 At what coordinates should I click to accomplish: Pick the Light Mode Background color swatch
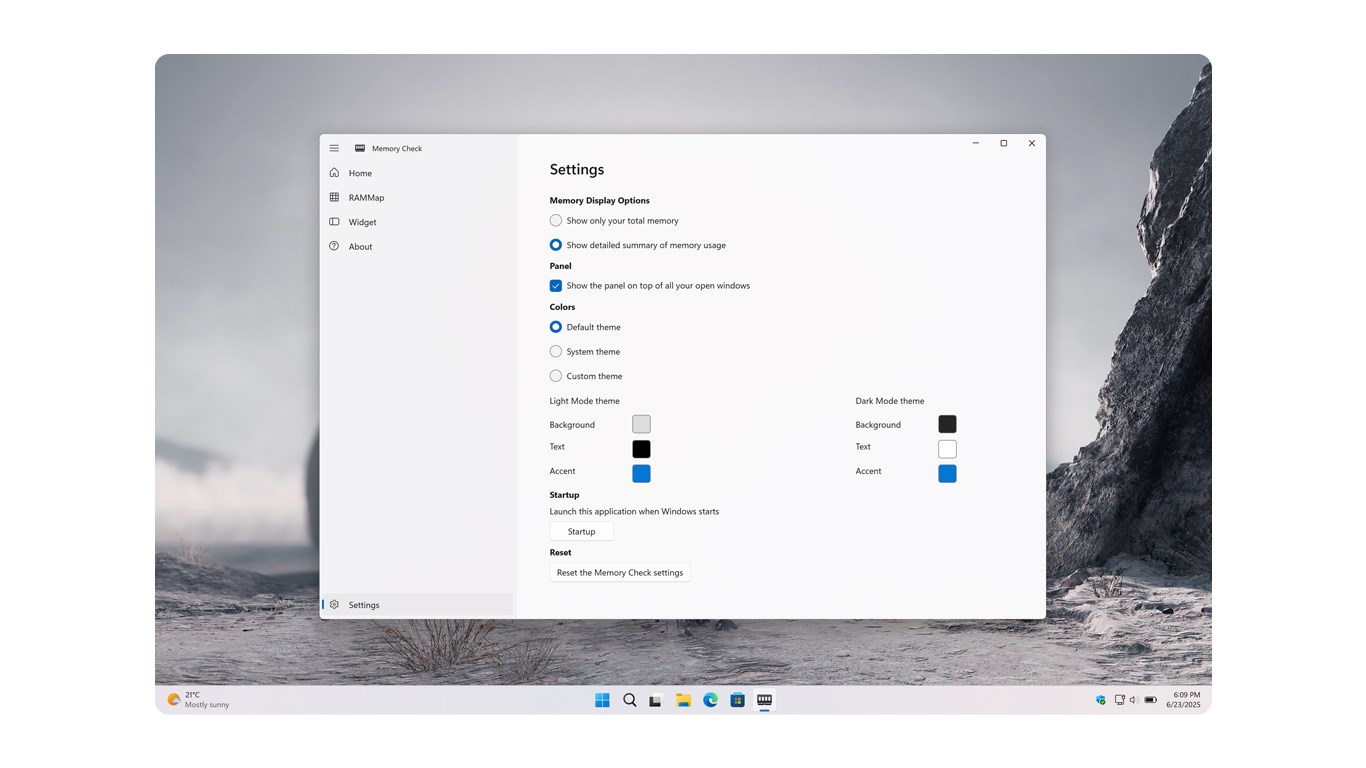pyautogui.click(x=641, y=424)
